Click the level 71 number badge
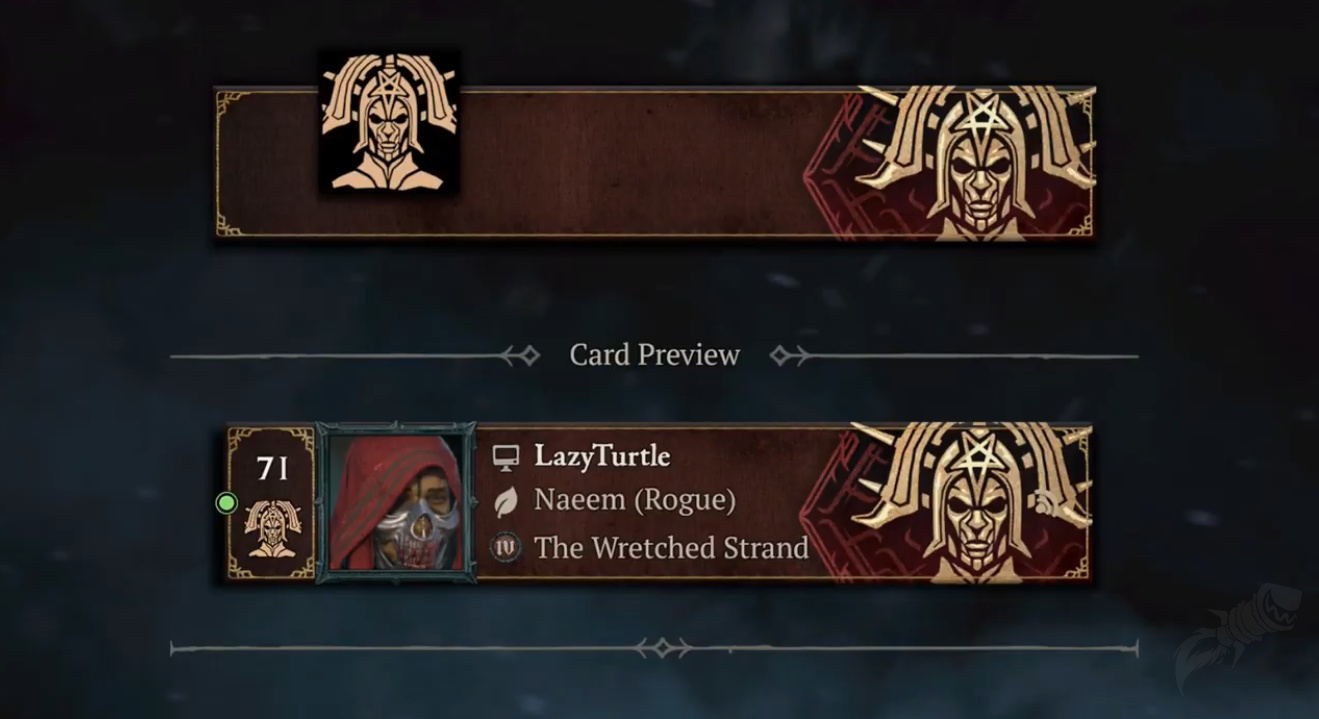This screenshot has height=719, width=1319. tap(272, 468)
